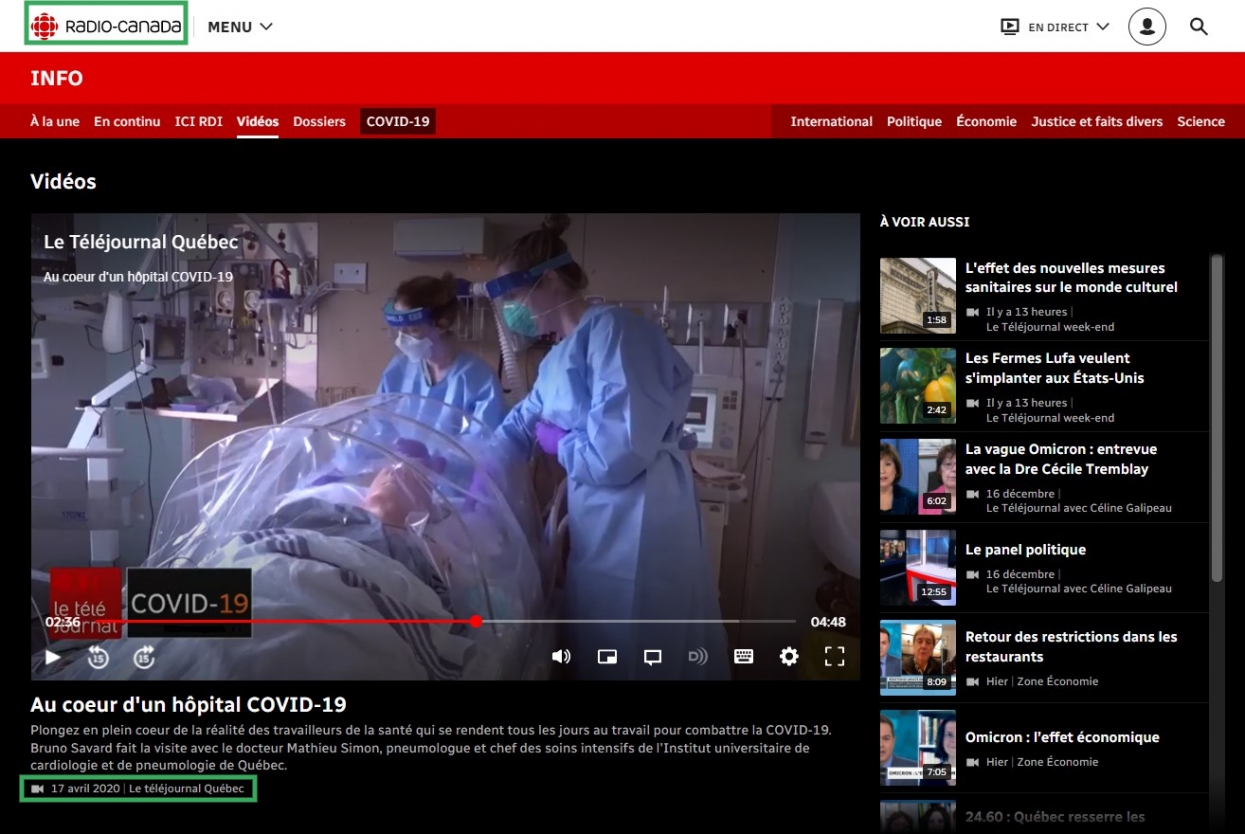Open video player settings gear
Viewport: 1245px width, 834px height.
point(789,657)
